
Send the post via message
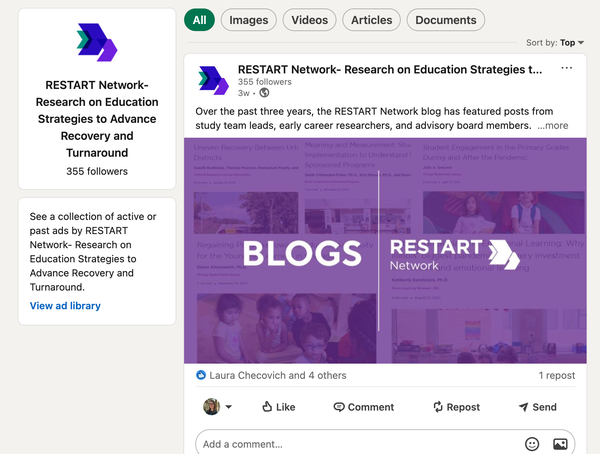[x=537, y=407]
